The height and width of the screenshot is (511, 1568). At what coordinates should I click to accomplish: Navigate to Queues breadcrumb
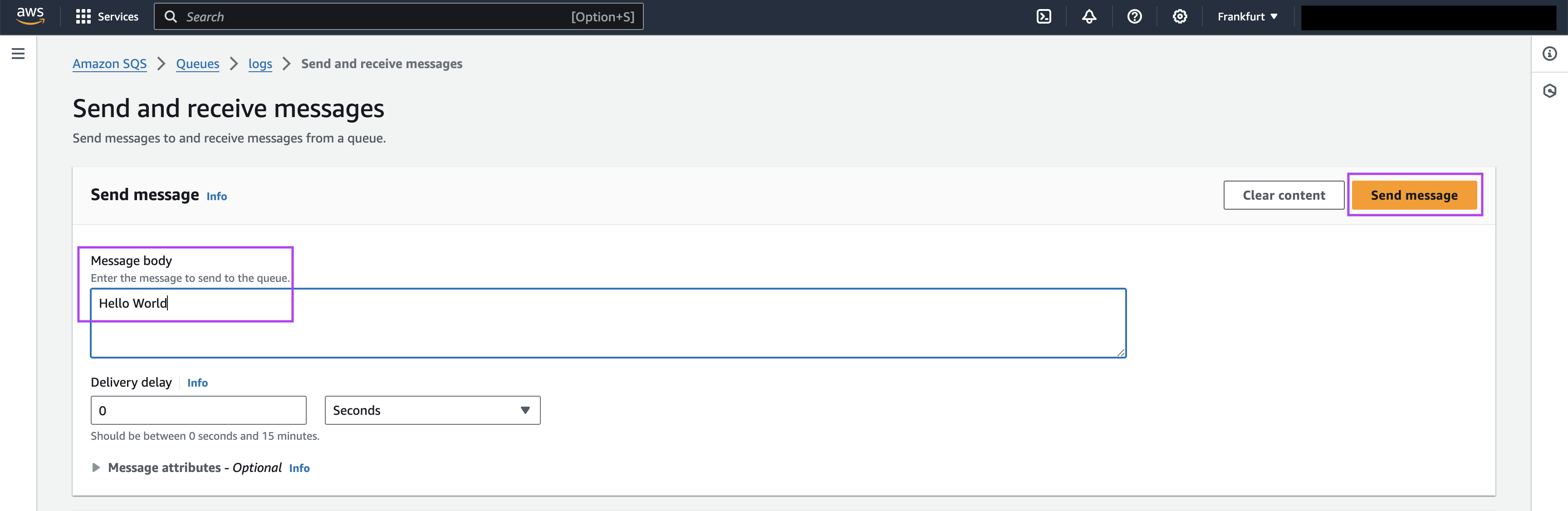tap(197, 64)
